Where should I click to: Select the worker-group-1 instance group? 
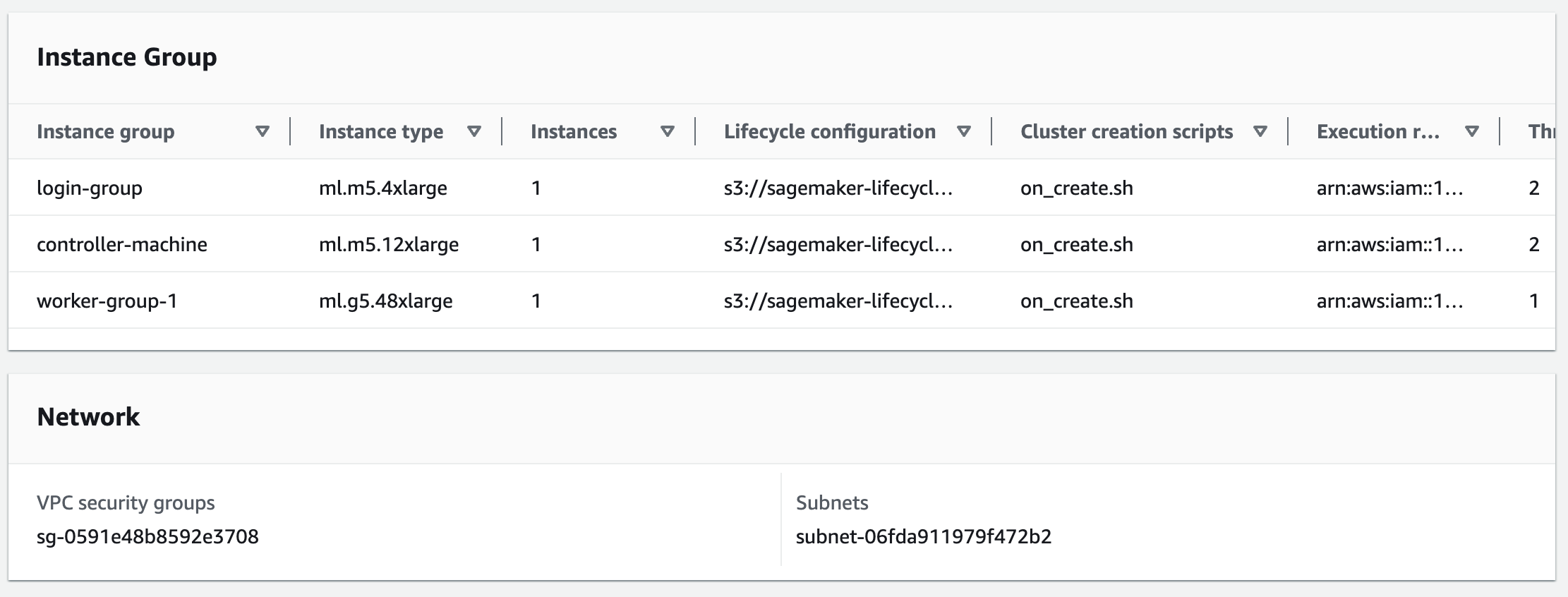pyautogui.click(x=107, y=301)
